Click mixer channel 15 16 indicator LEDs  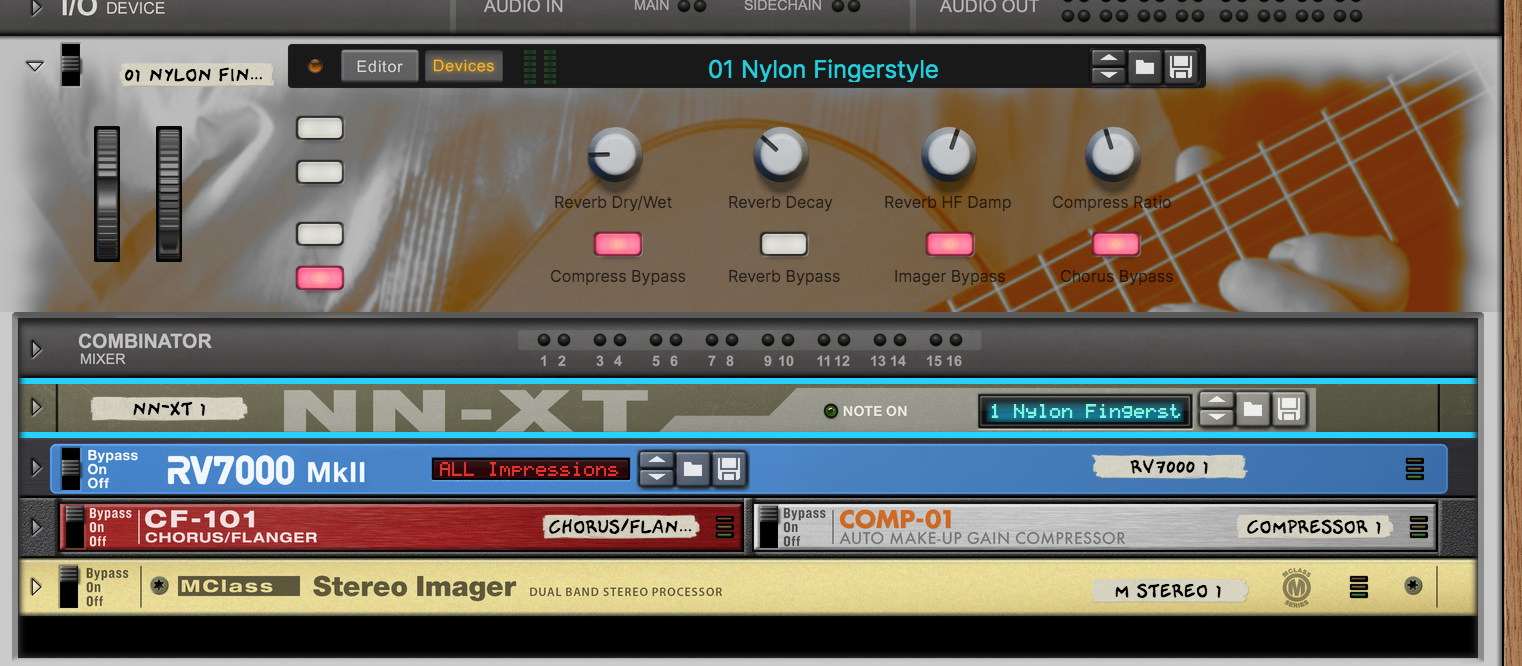(x=945, y=340)
